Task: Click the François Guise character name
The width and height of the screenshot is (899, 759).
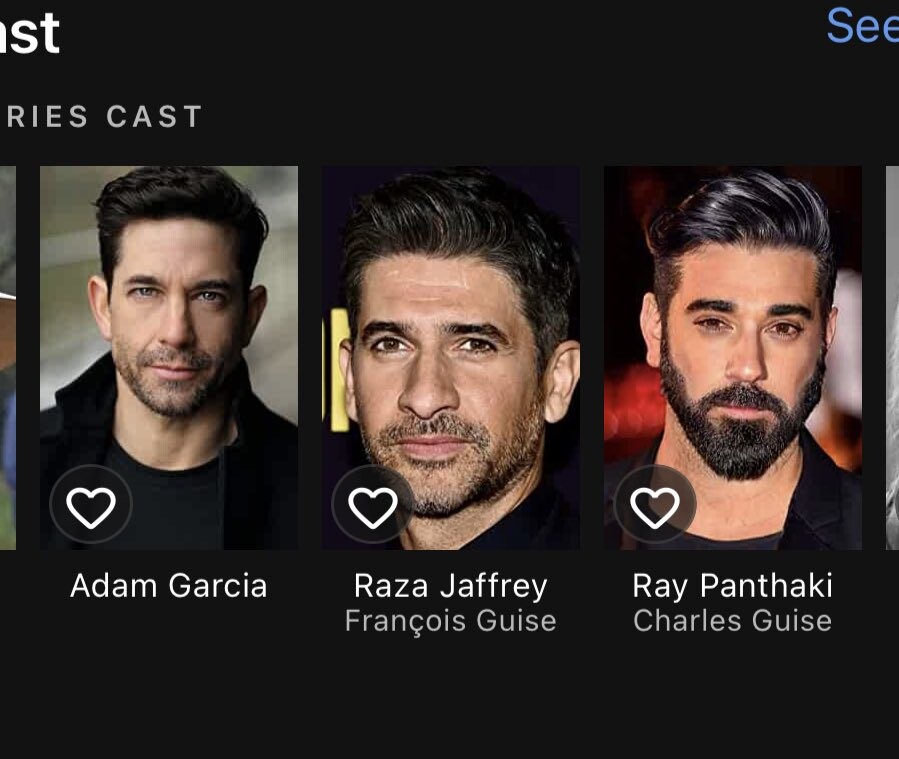Action: tap(451, 621)
